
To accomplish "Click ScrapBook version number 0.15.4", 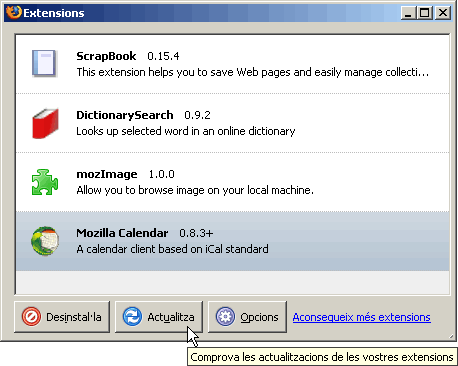I will click(163, 56).
